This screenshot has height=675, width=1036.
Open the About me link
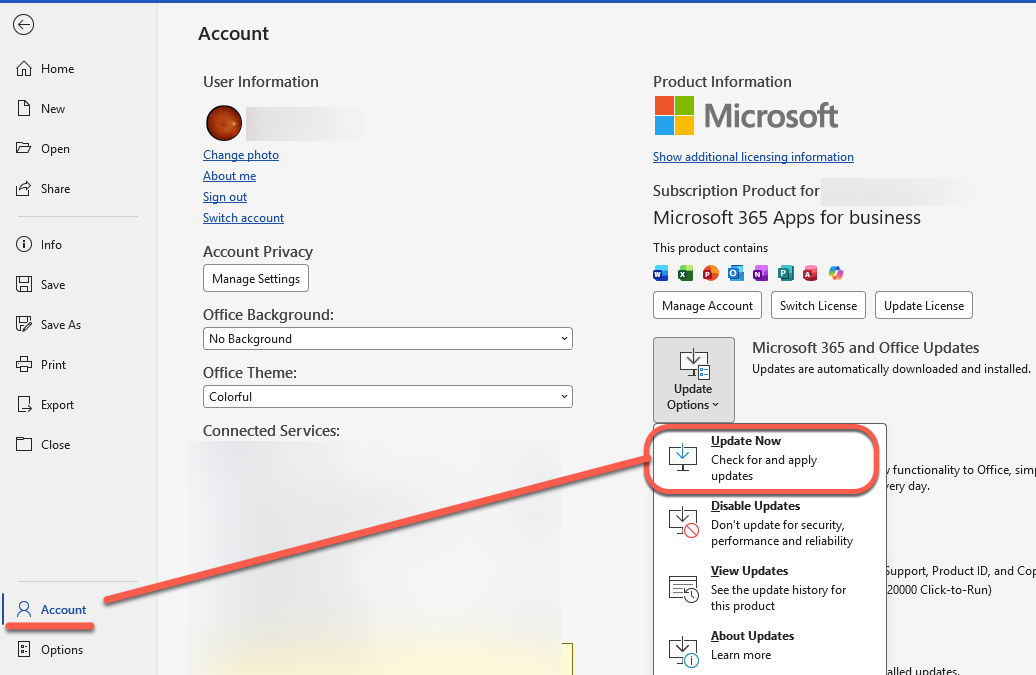pyautogui.click(x=229, y=176)
